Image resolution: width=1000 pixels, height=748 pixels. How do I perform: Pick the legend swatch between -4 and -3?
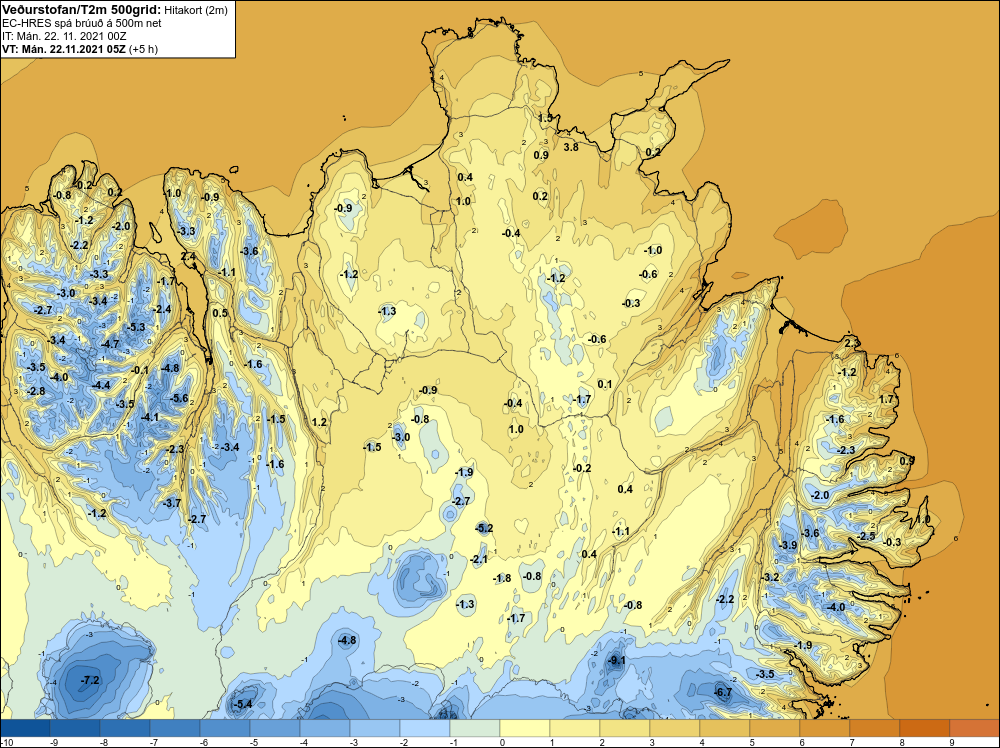(x=325, y=728)
